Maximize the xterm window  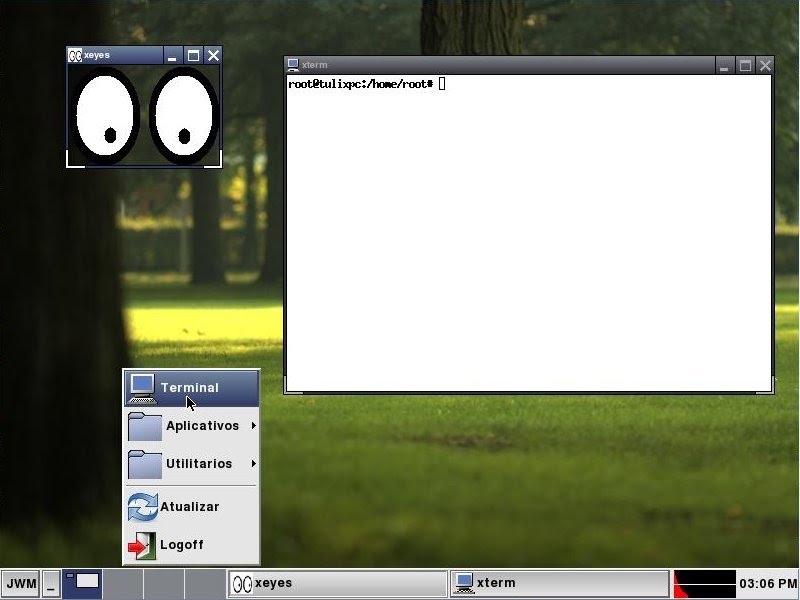[x=745, y=65]
